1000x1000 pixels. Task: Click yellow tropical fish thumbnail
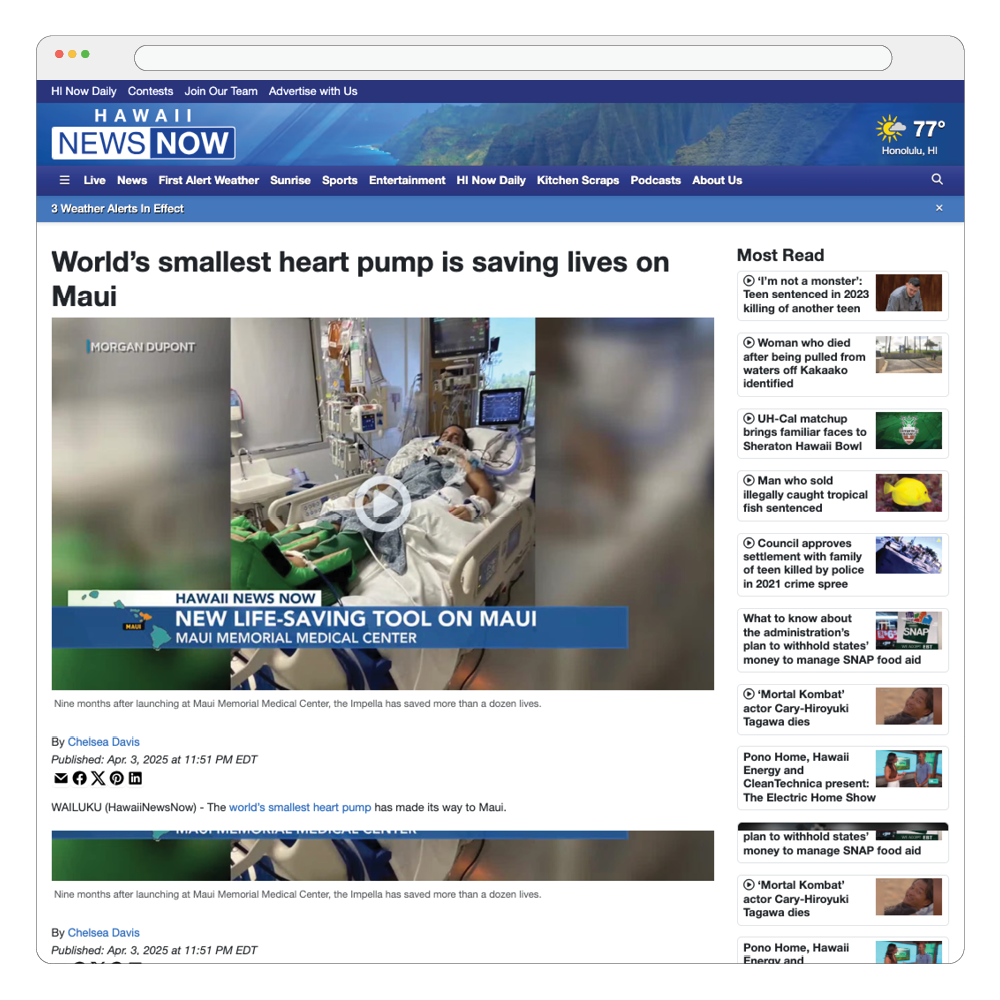909,493
